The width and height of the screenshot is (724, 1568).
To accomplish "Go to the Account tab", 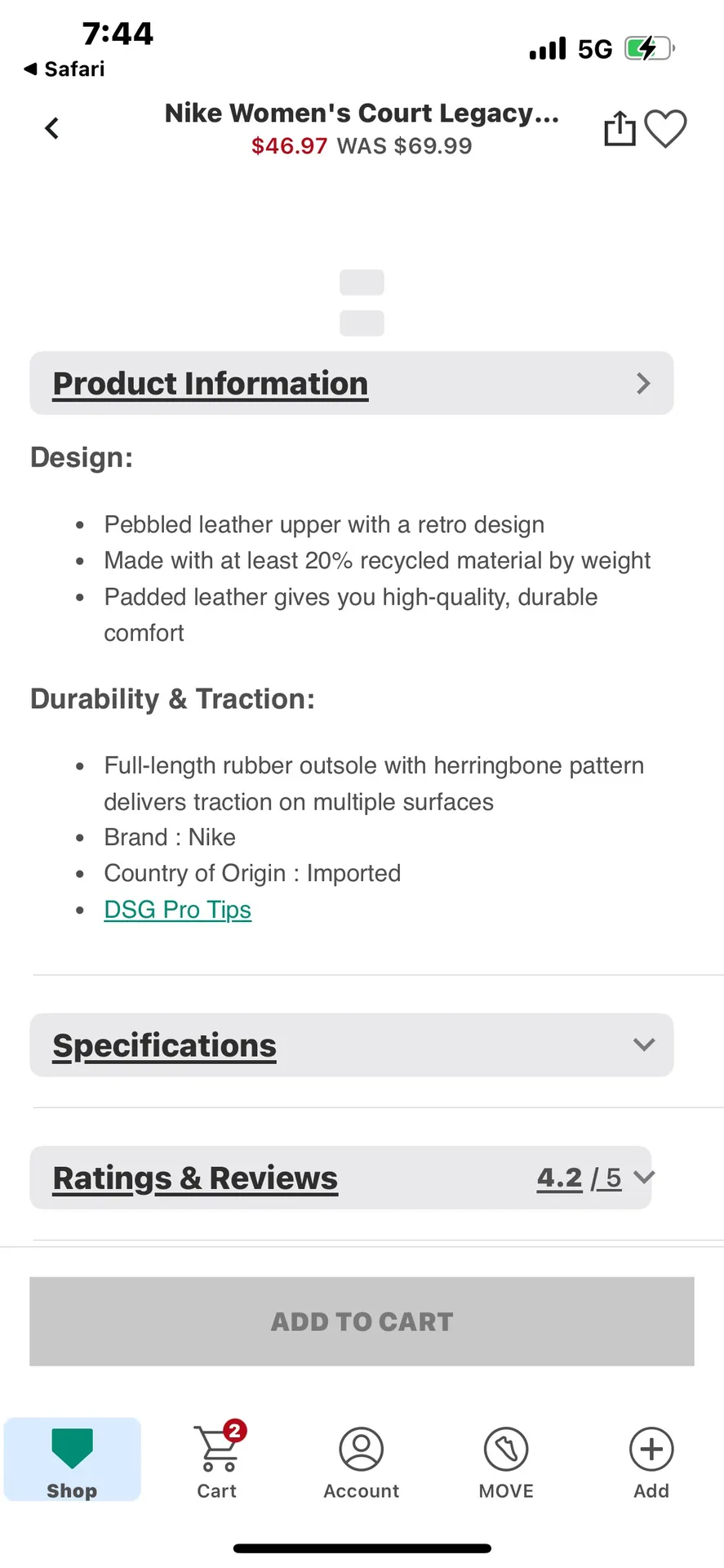I will coord(361,1459).
